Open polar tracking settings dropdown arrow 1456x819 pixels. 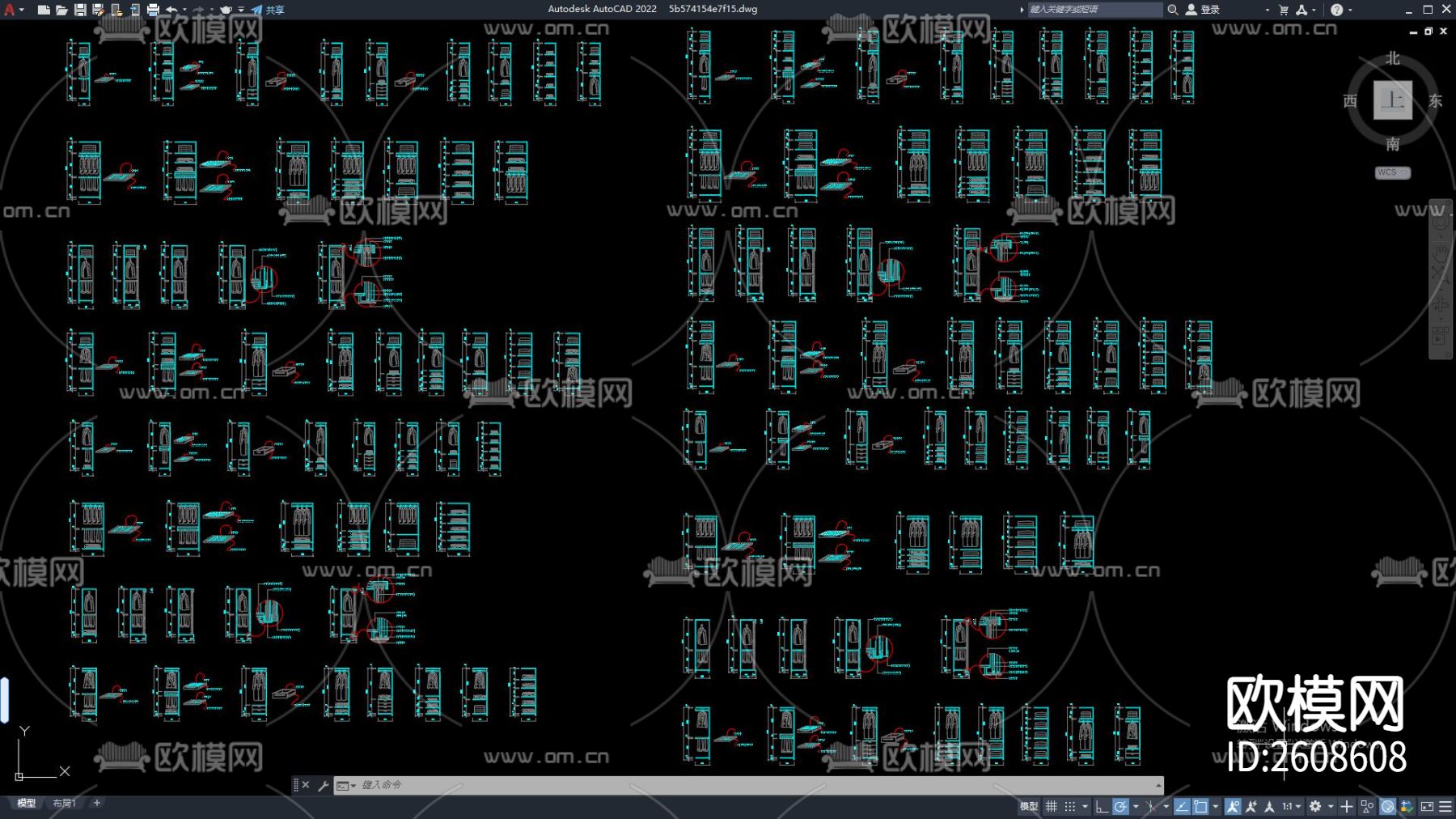click(1136, 806)
